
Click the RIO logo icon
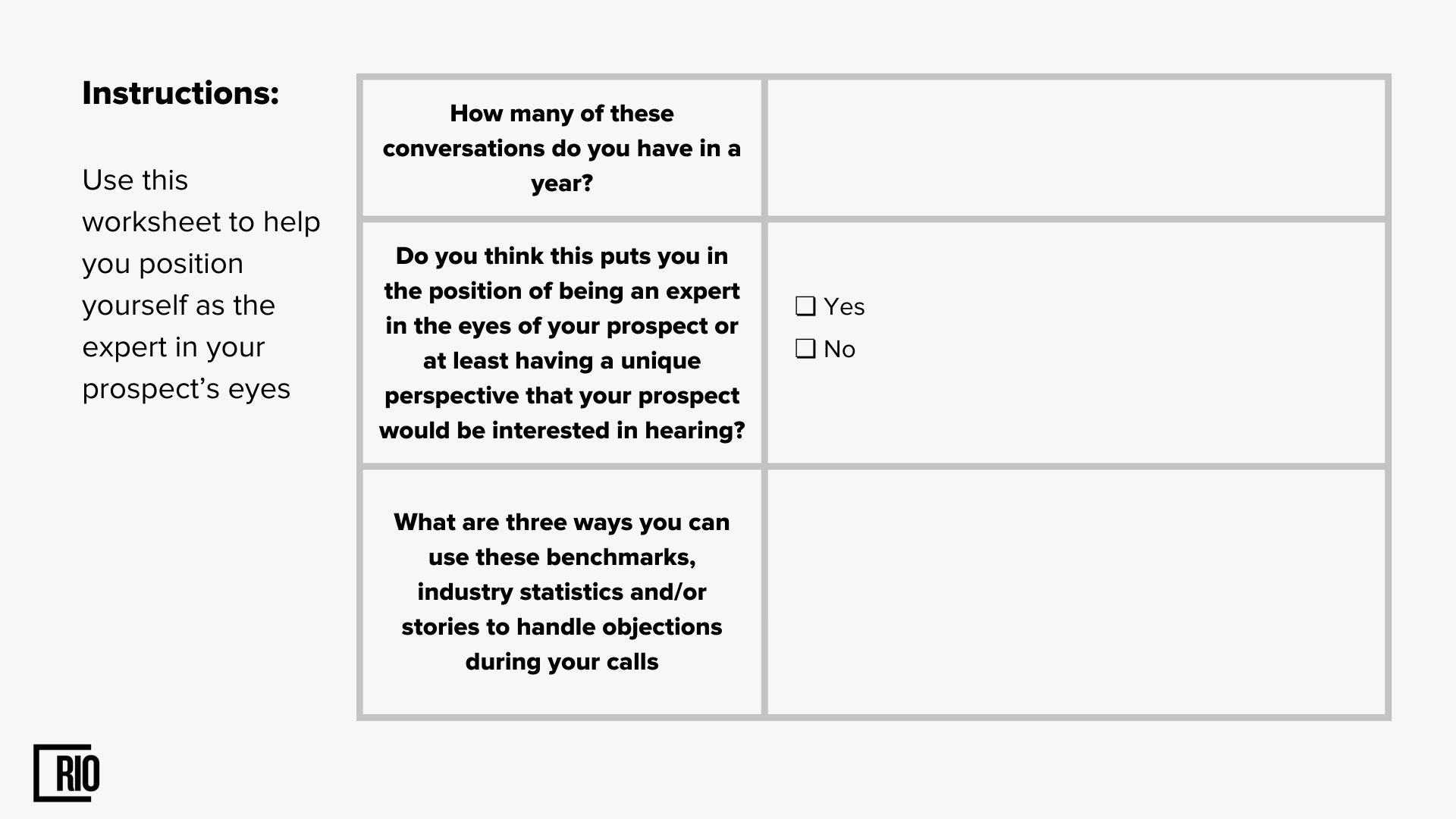click(67, 773)
